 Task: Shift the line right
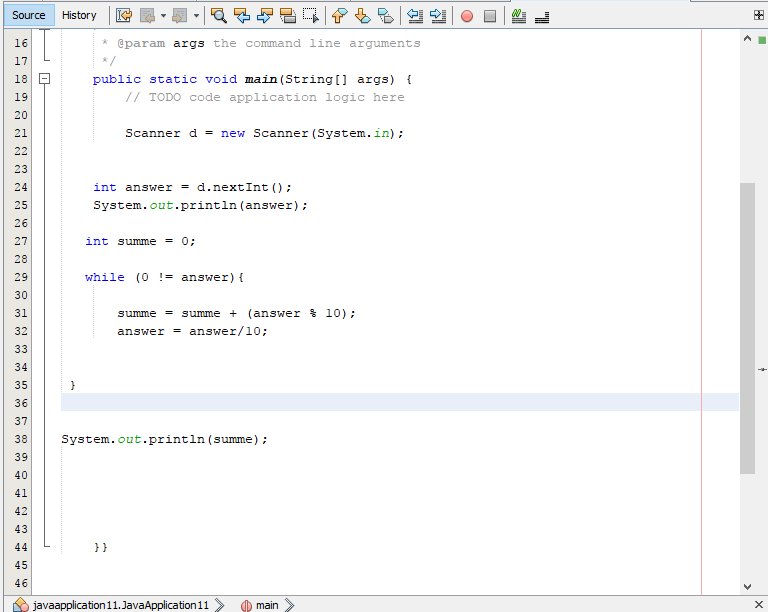tap(437, 16)
